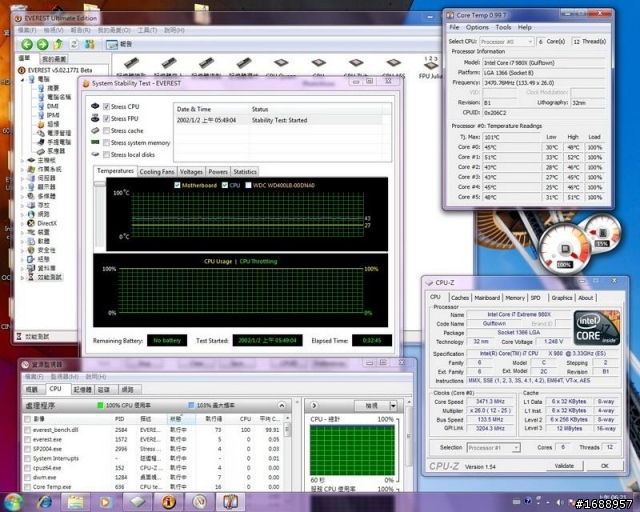This screenshot has height=512, width=640.
Task: Select the Stability Test: Started log entry
Action: pyautogui.click(x=279, y=120)
